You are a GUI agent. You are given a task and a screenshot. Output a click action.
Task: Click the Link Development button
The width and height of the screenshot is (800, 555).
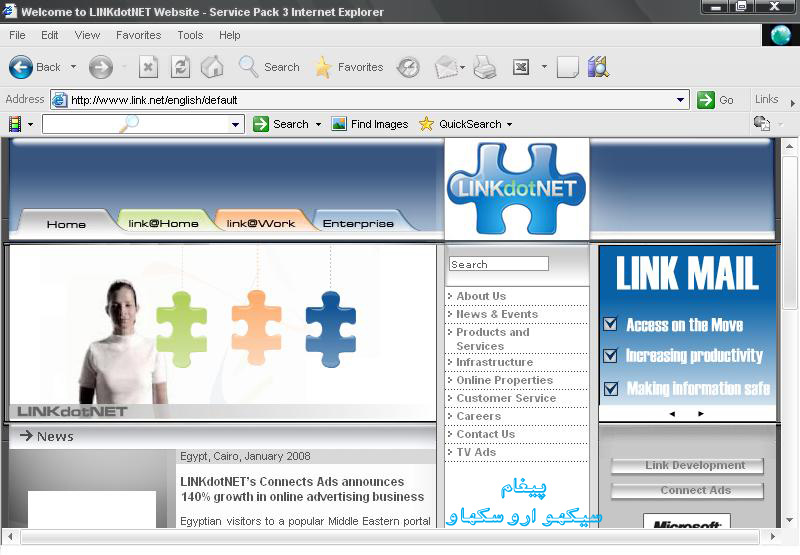click(x=687, y=465)
